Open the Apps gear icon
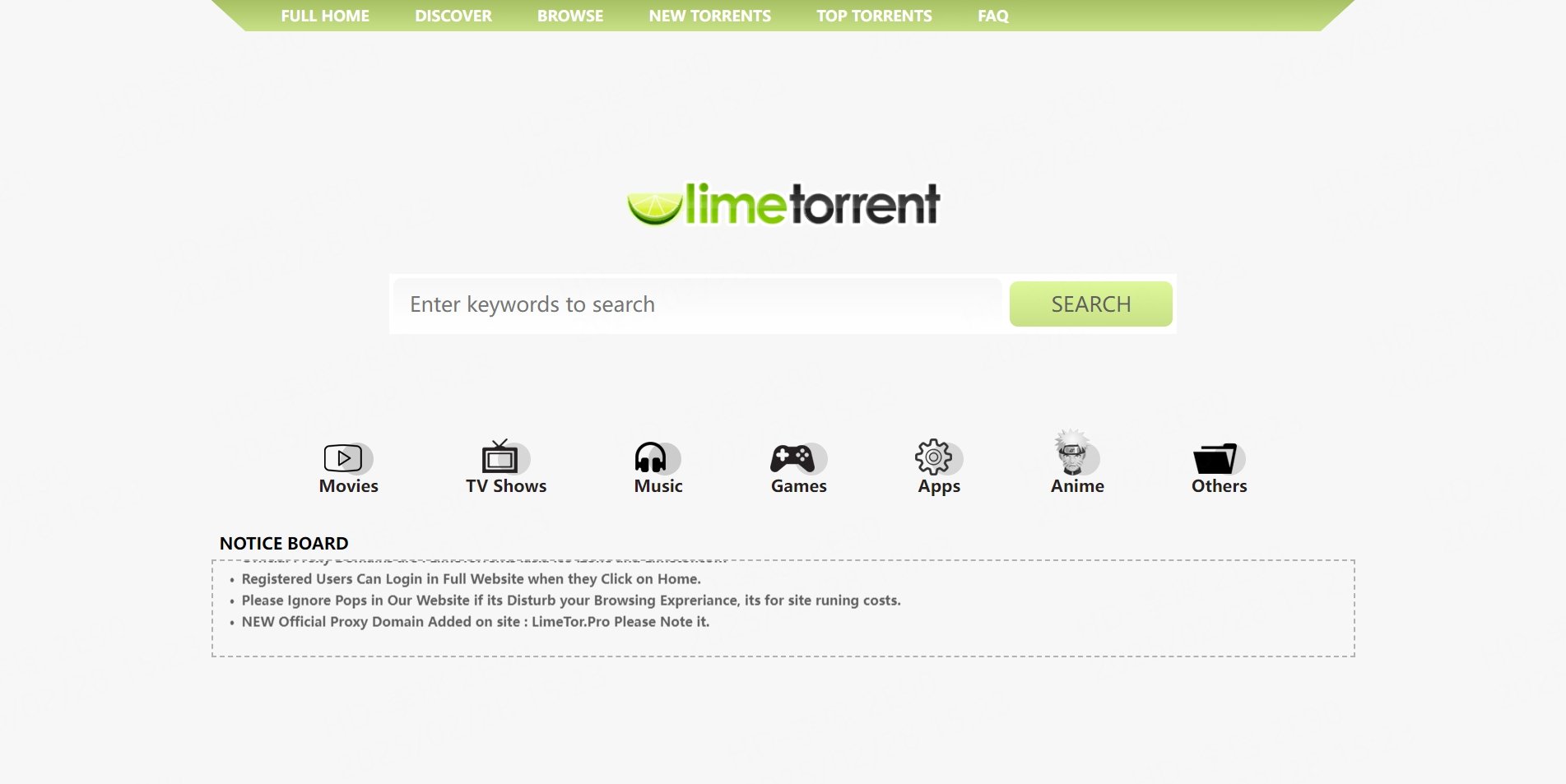The width and height of the screenshot is (1566, 784). 938,457
